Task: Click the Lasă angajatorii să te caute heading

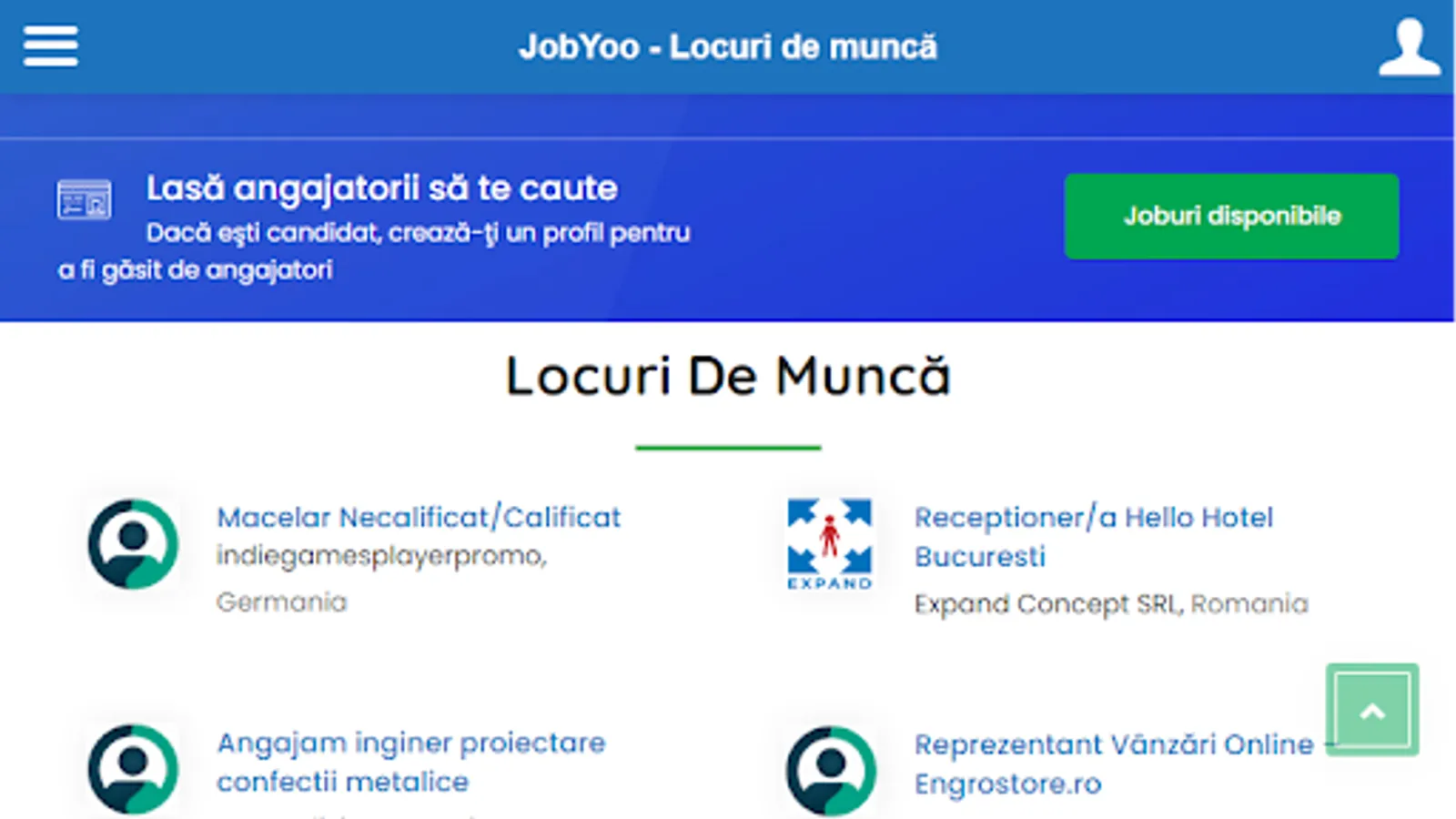Action: pos(382,188)
